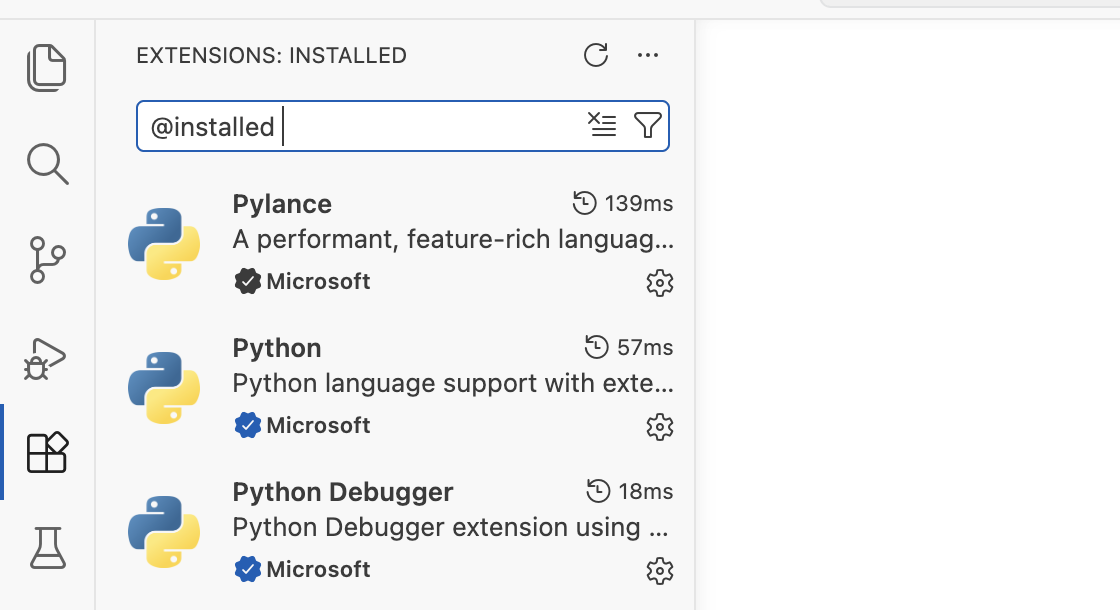Screen dimensions: 1120x610
Task: Select the Extensions view icon
Action: click(47, 452)
